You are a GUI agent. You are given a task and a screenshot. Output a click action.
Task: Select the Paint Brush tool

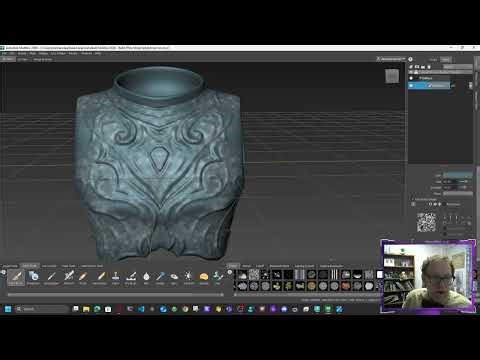pos(16,277)
